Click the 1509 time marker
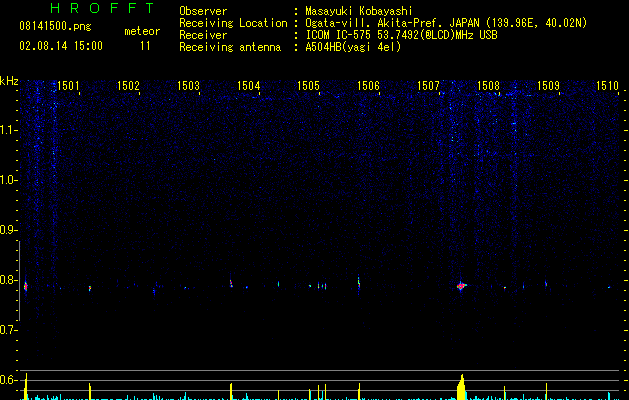Screen dimensions: 629x400 (548, 86)
